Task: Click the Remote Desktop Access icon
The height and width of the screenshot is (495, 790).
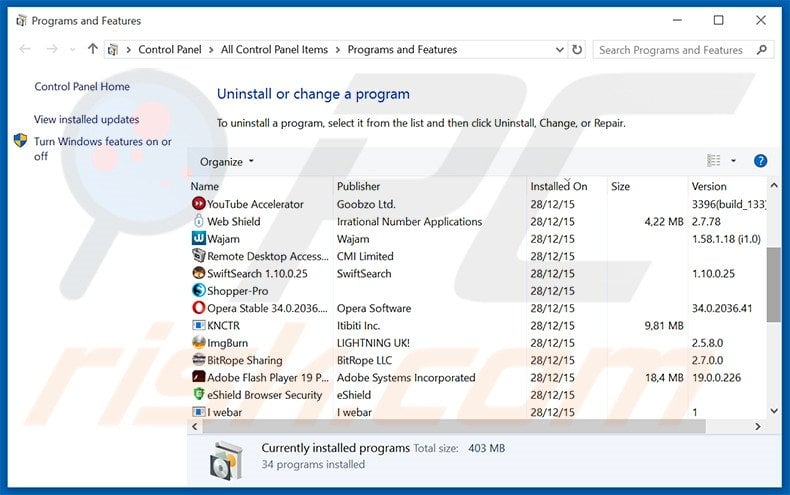Action: [x=199, y=256]
